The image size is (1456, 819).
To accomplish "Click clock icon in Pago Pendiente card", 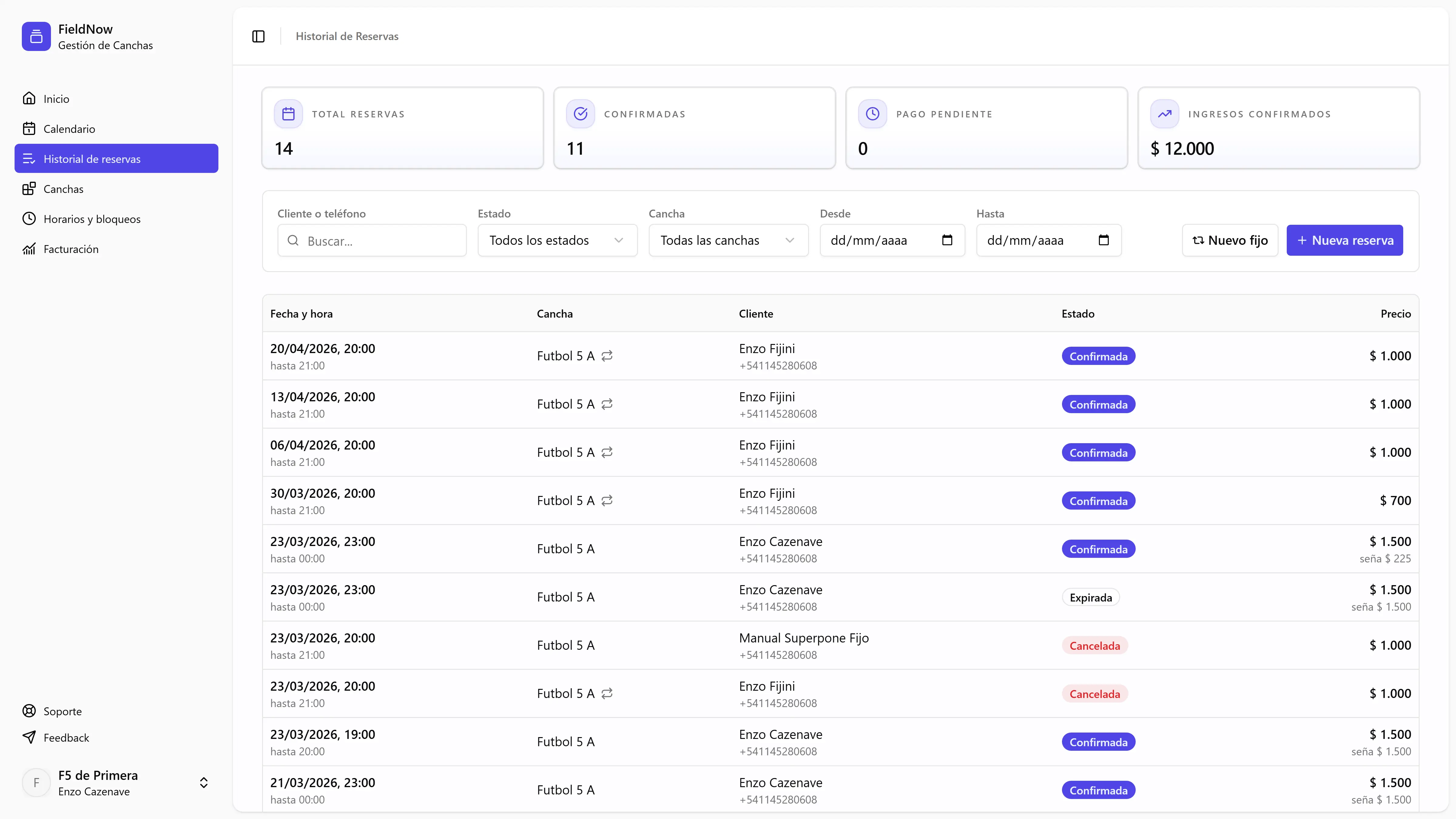I will click(x=872, y=114).
